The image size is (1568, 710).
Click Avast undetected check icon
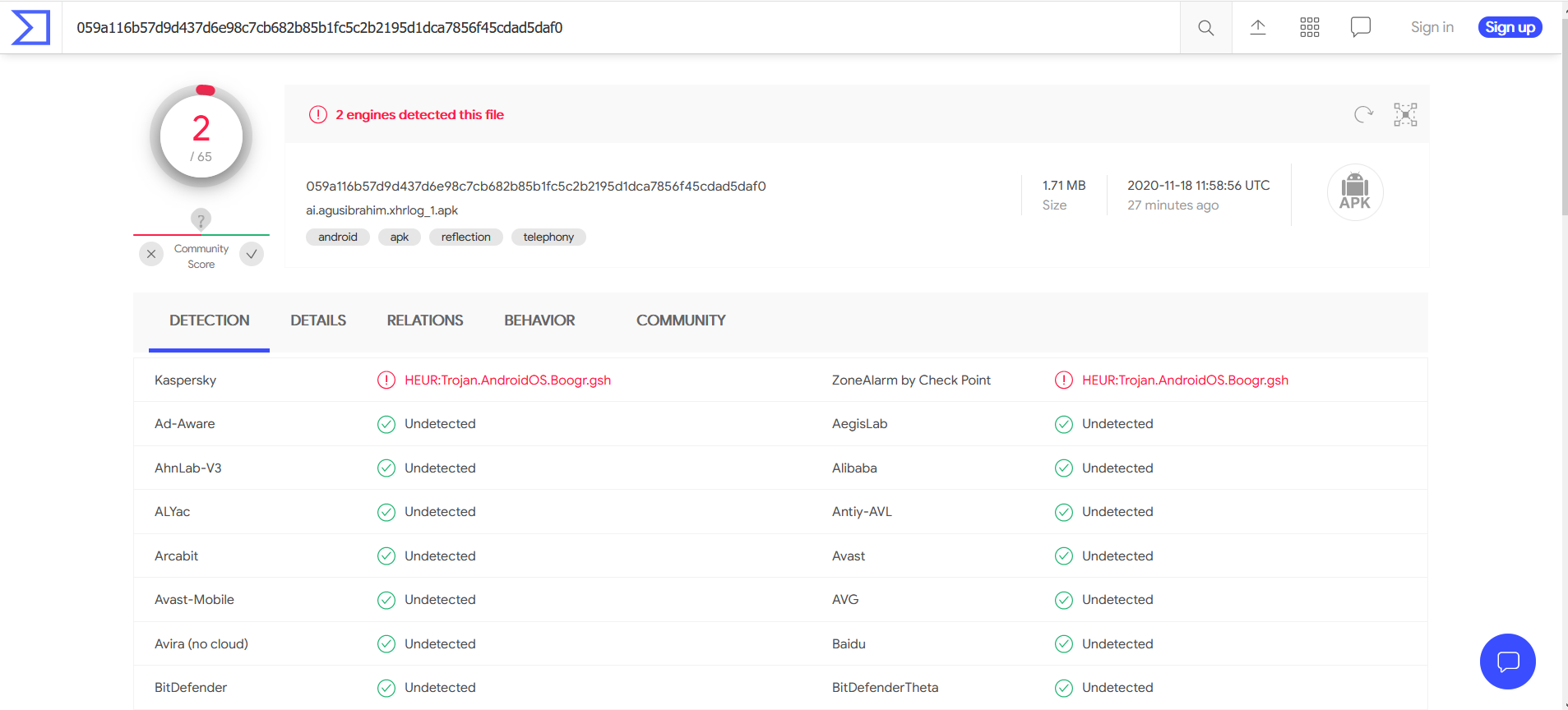click(x=1064, y=556)
